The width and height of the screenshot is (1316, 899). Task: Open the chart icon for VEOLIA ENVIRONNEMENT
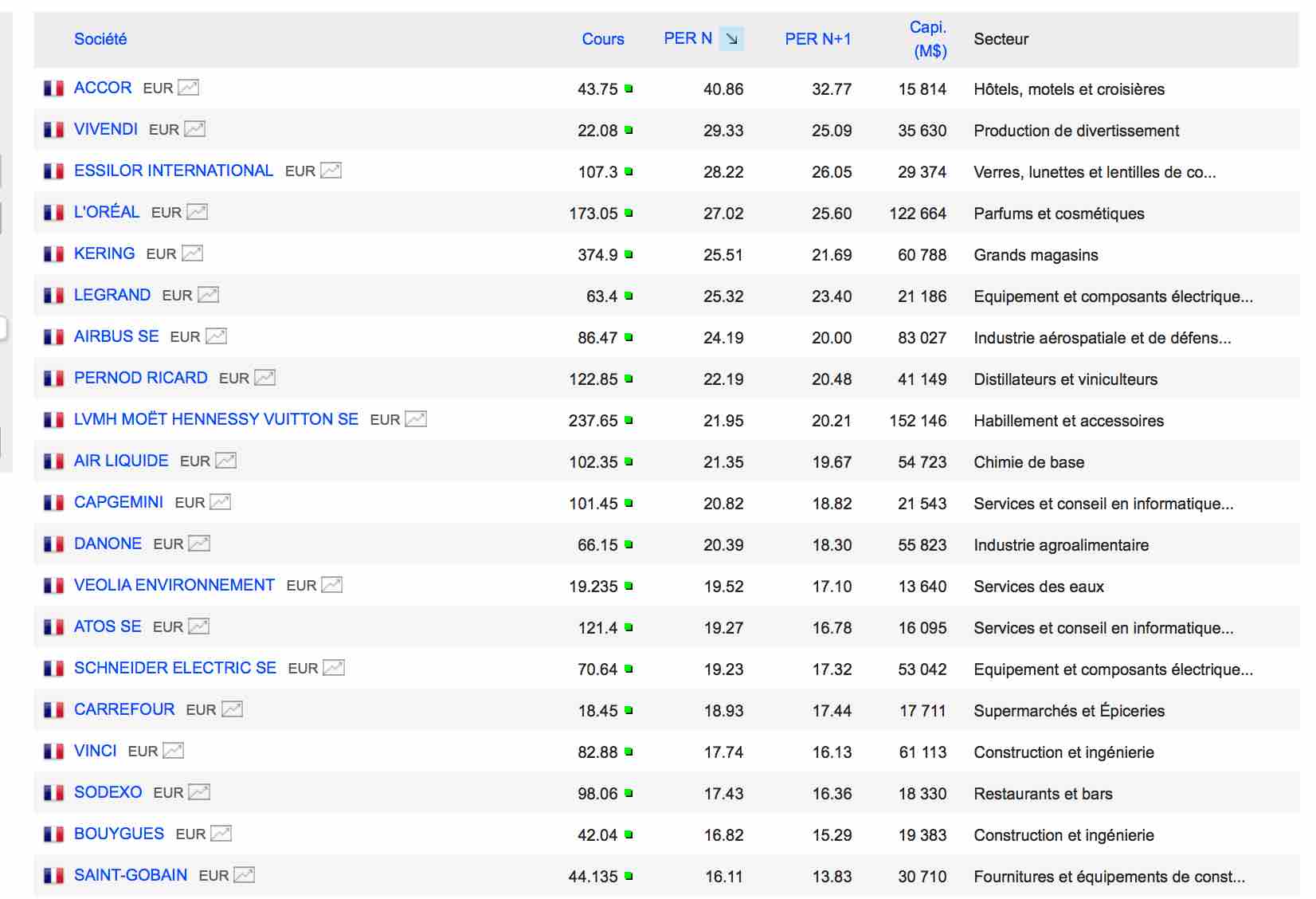pos(332,585)
